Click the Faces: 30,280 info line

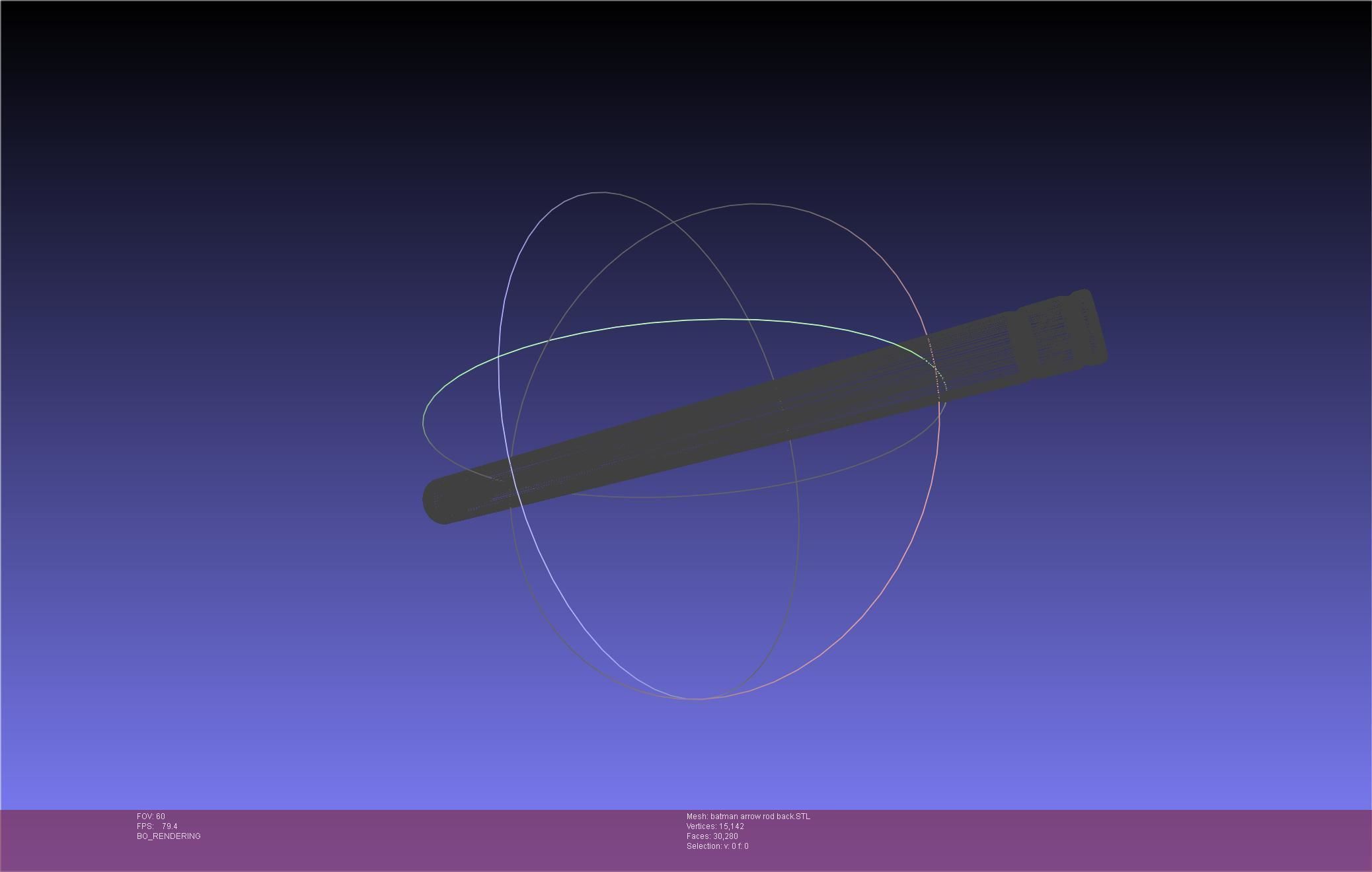pyautogui.click(x=712, y=836)
